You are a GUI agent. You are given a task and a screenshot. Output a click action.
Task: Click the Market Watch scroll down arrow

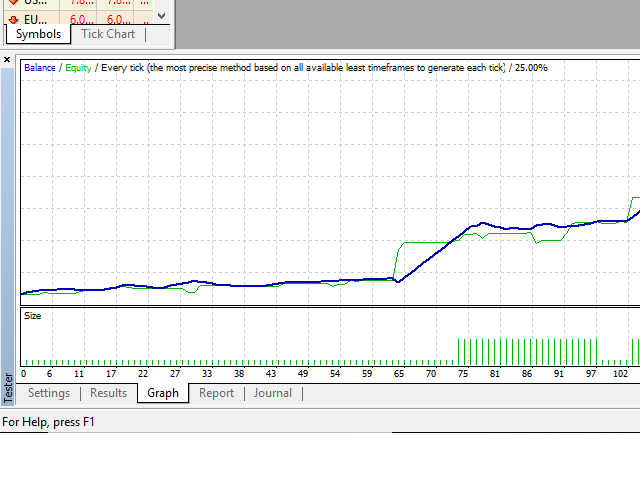click(162, 16)
